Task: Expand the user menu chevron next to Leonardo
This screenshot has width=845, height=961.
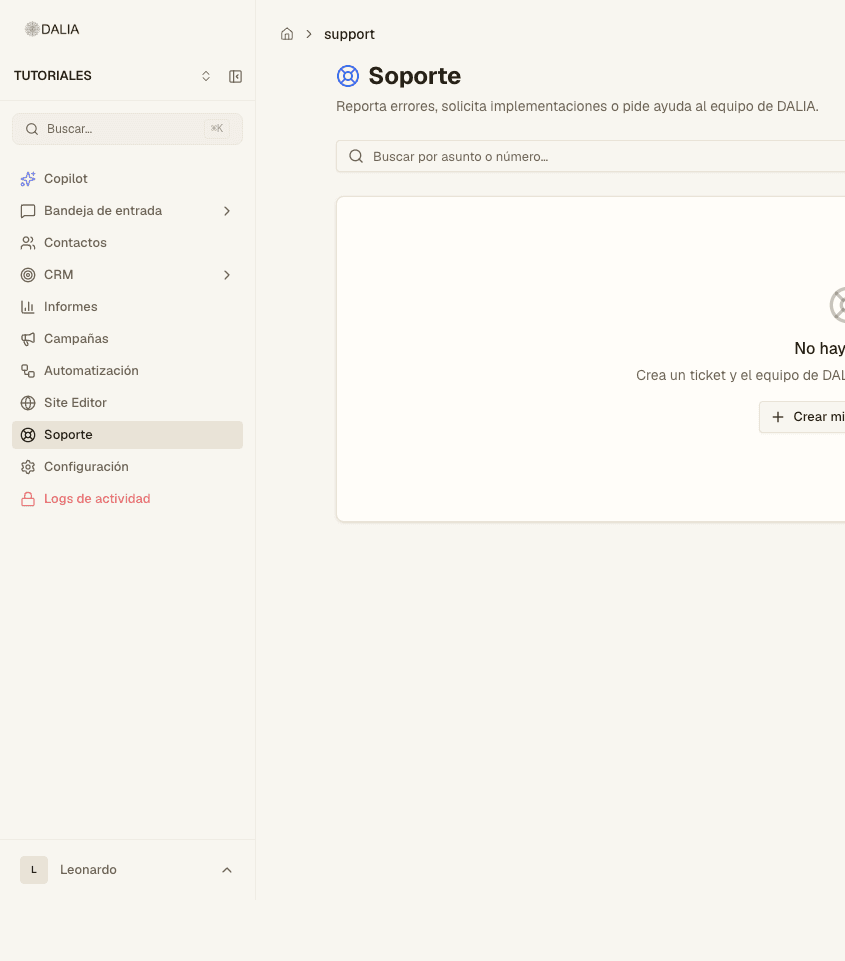Action: pyautogui.click(x=227, y=870)
